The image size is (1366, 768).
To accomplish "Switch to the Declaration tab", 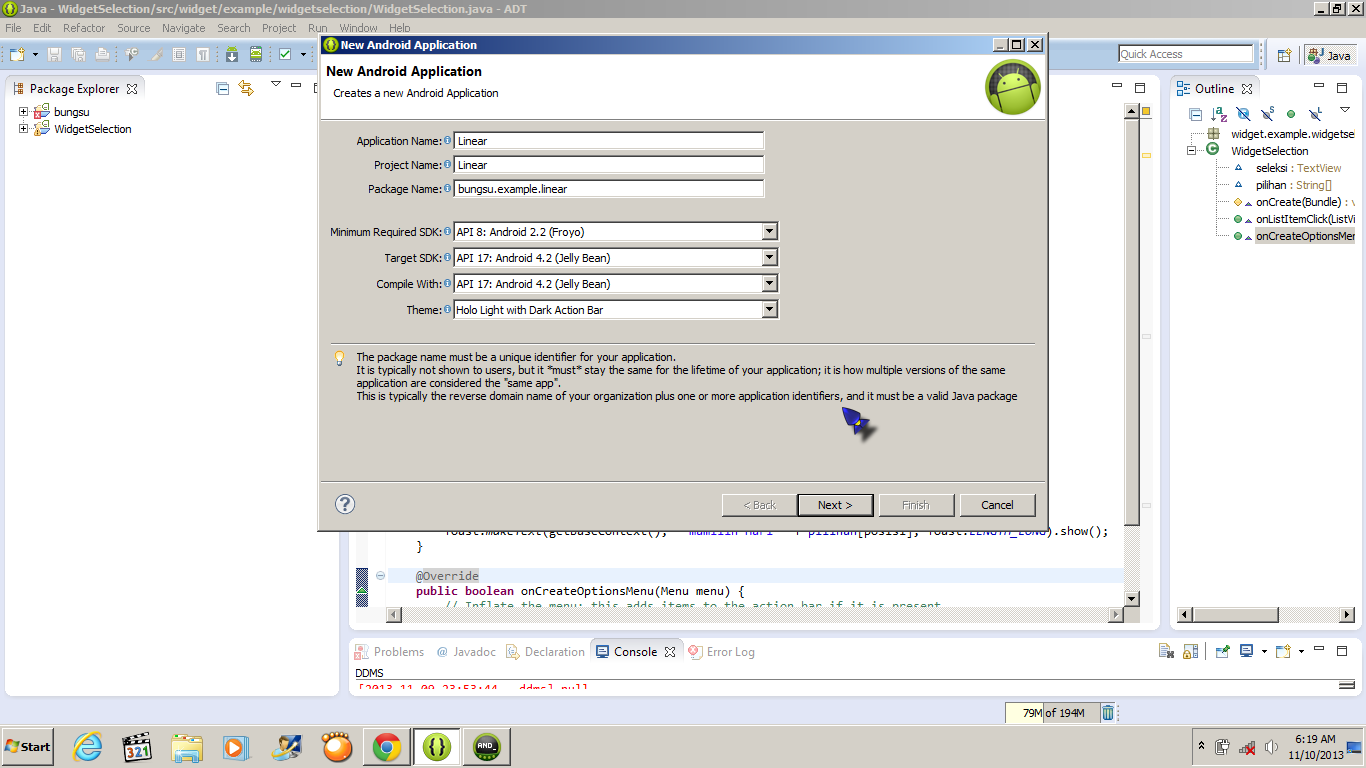I will (x=546, y=652).
